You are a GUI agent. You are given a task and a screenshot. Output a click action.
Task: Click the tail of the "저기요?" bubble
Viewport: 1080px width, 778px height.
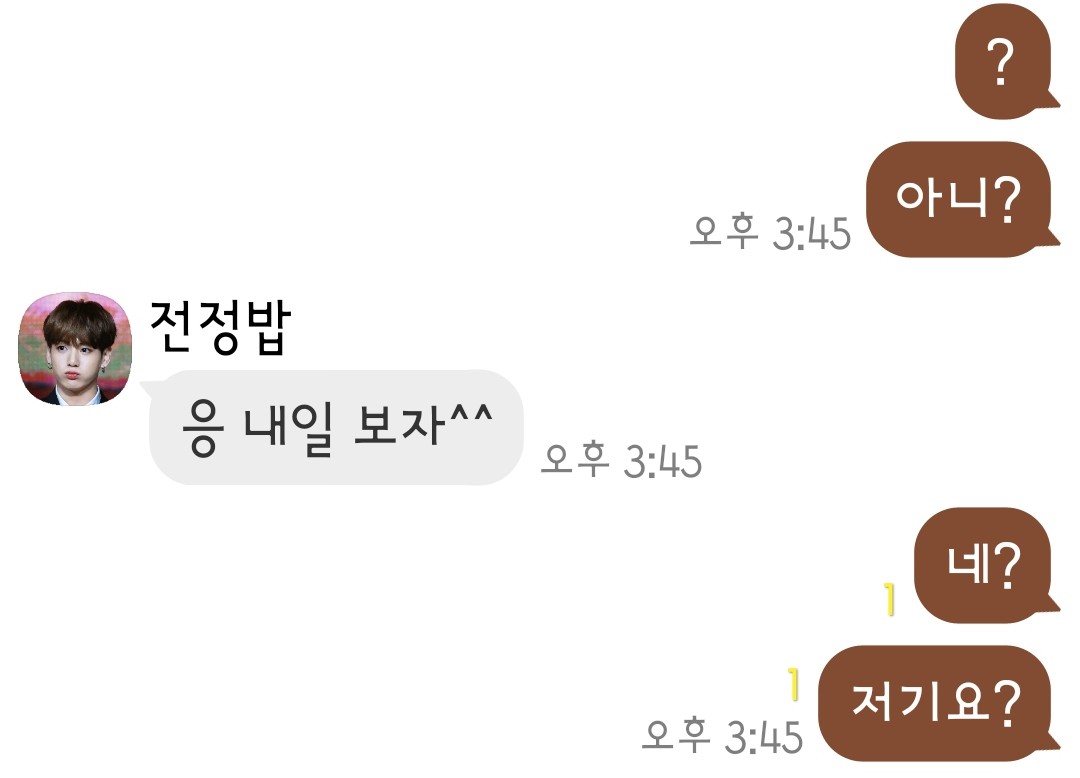coord(1054,740)
